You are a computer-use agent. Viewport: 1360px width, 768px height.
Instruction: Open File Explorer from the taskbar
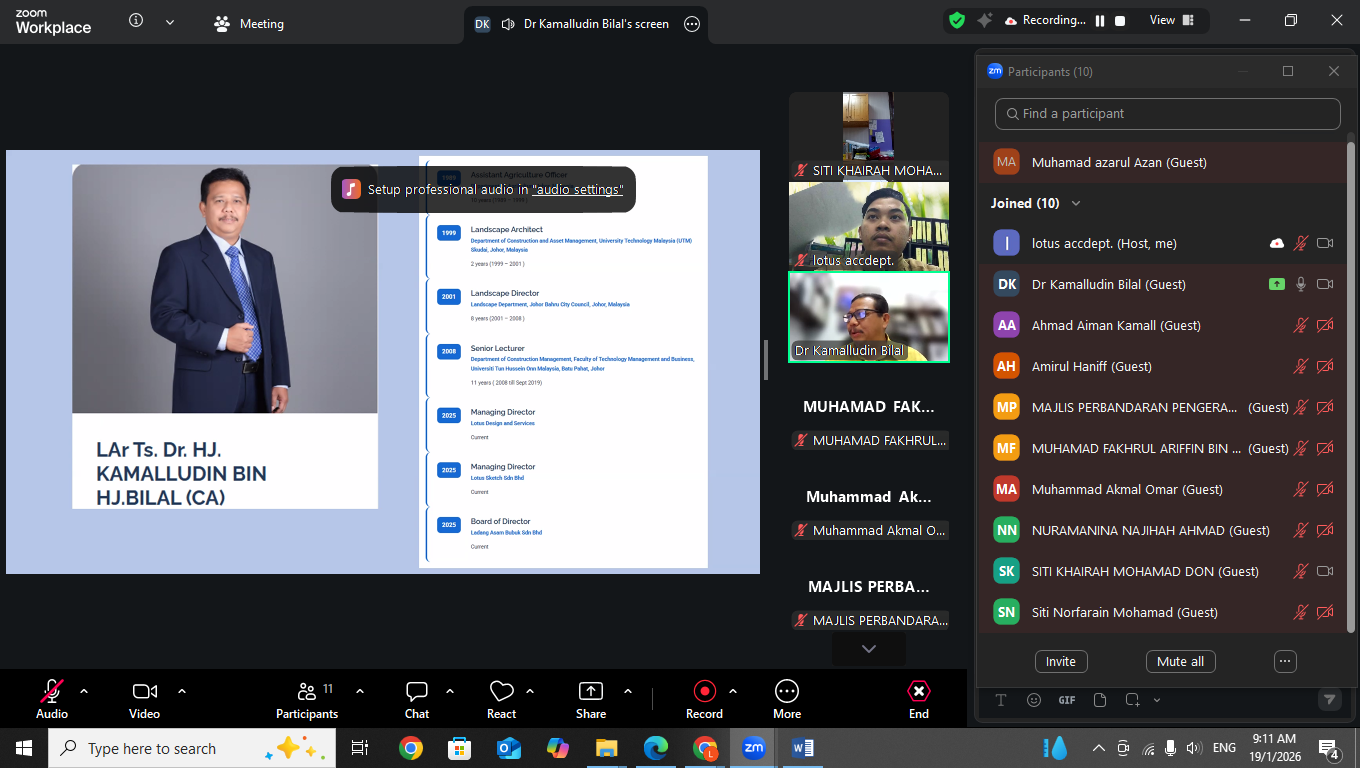click(606, 748)
